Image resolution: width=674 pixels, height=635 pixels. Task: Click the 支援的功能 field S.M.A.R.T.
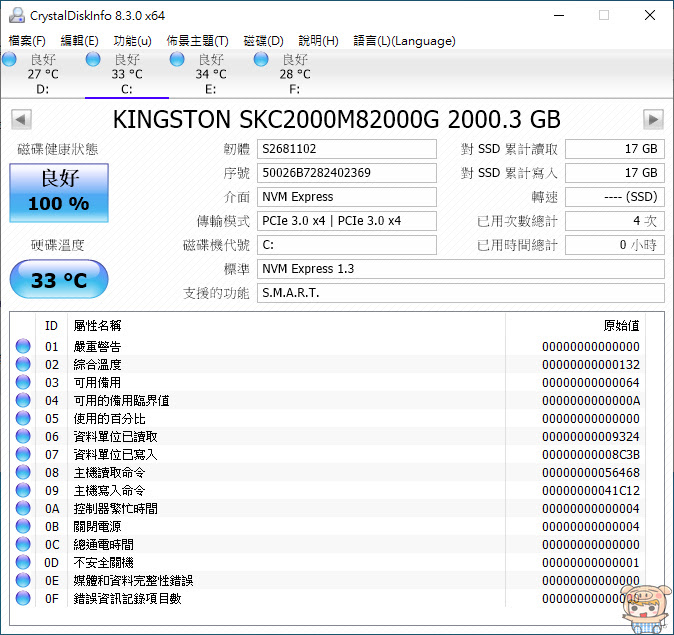(461, 293)
